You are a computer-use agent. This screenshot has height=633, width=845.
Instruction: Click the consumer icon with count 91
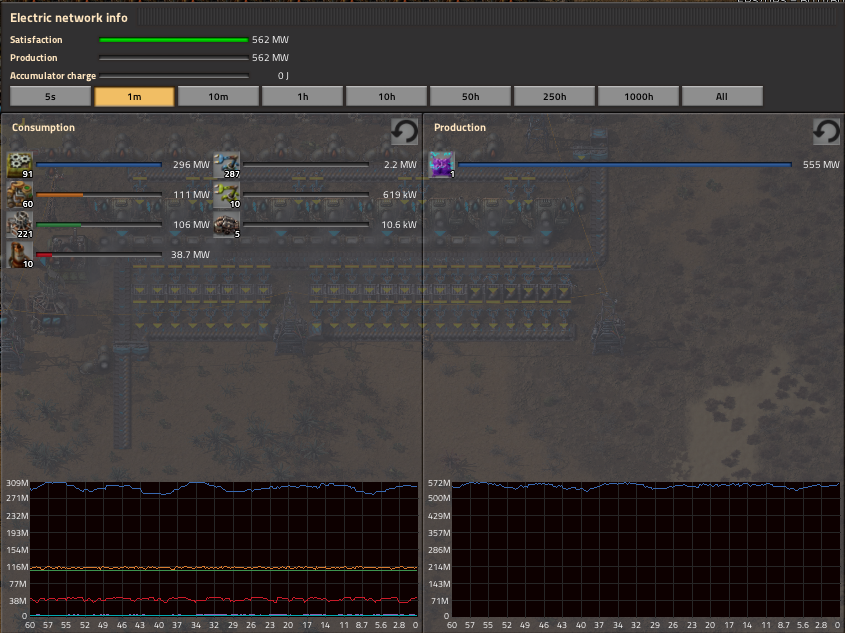[20, 165]
